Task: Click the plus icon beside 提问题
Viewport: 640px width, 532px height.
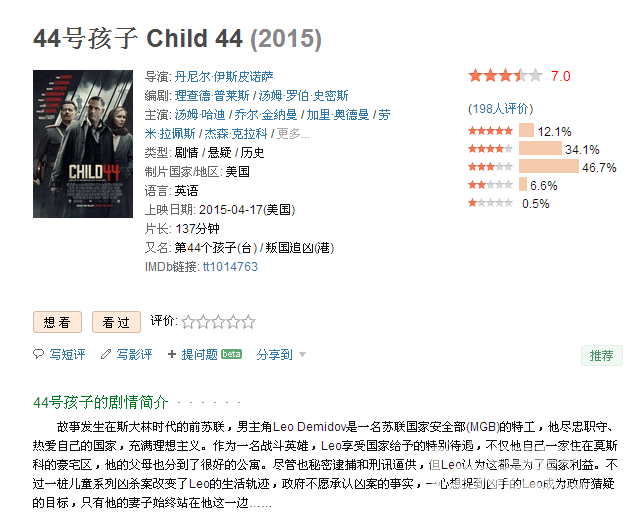Action: [172, 354]
